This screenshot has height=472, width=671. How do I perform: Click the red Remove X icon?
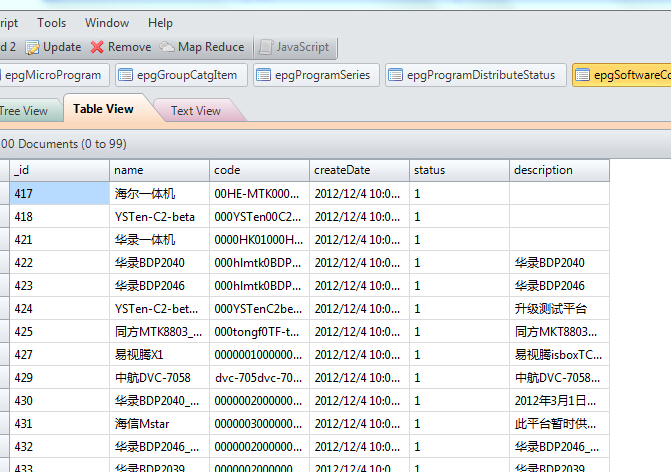click(97, 47)
